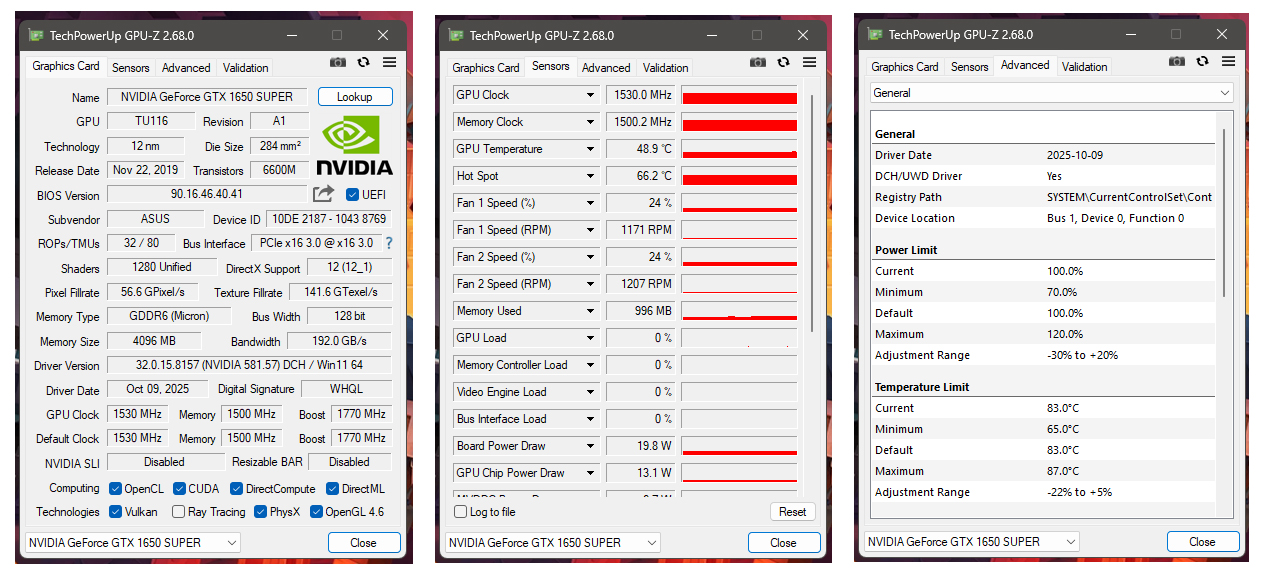
Task: Click screenshot camera icon in Sensors window
Action: [x=758, y=62]
